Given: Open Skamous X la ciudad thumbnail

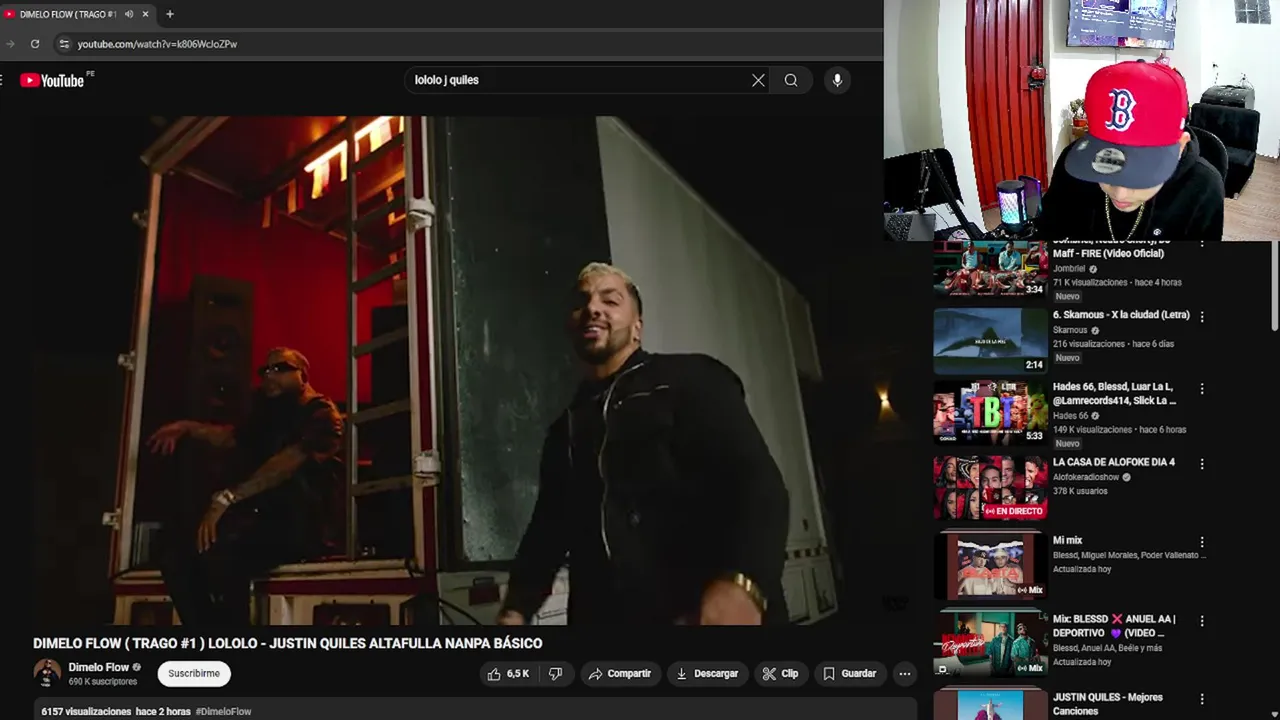Looking at the screenshot, I should [990, 340].
